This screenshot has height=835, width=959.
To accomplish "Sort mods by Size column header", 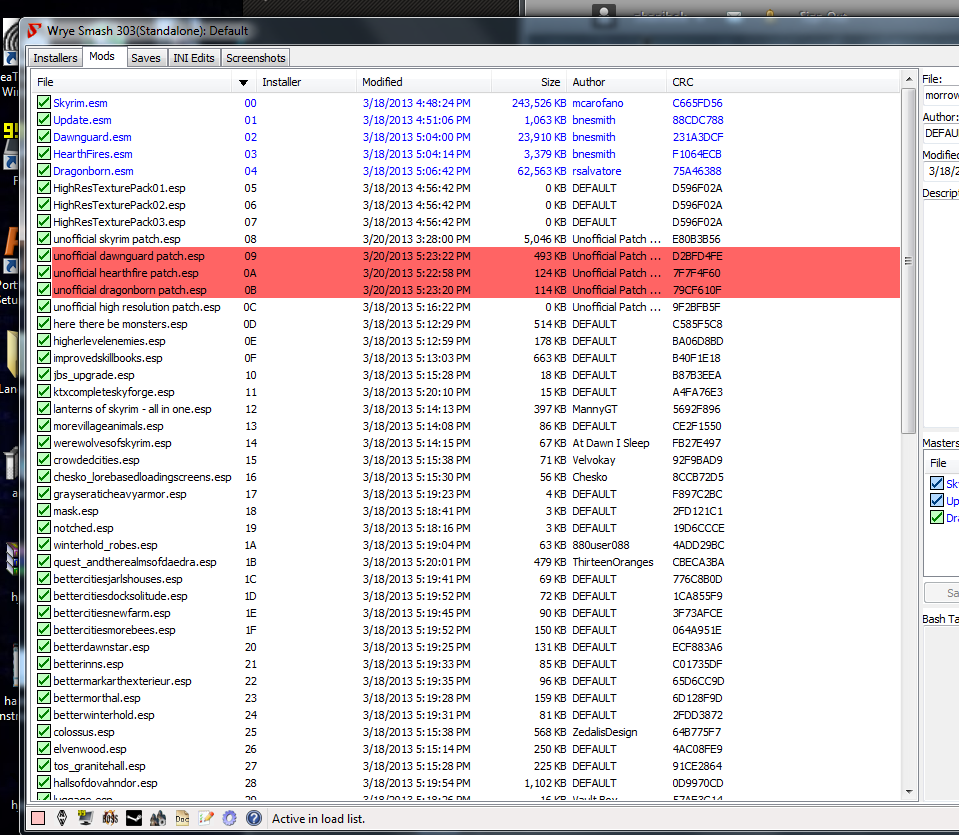I will coord(529,82).
